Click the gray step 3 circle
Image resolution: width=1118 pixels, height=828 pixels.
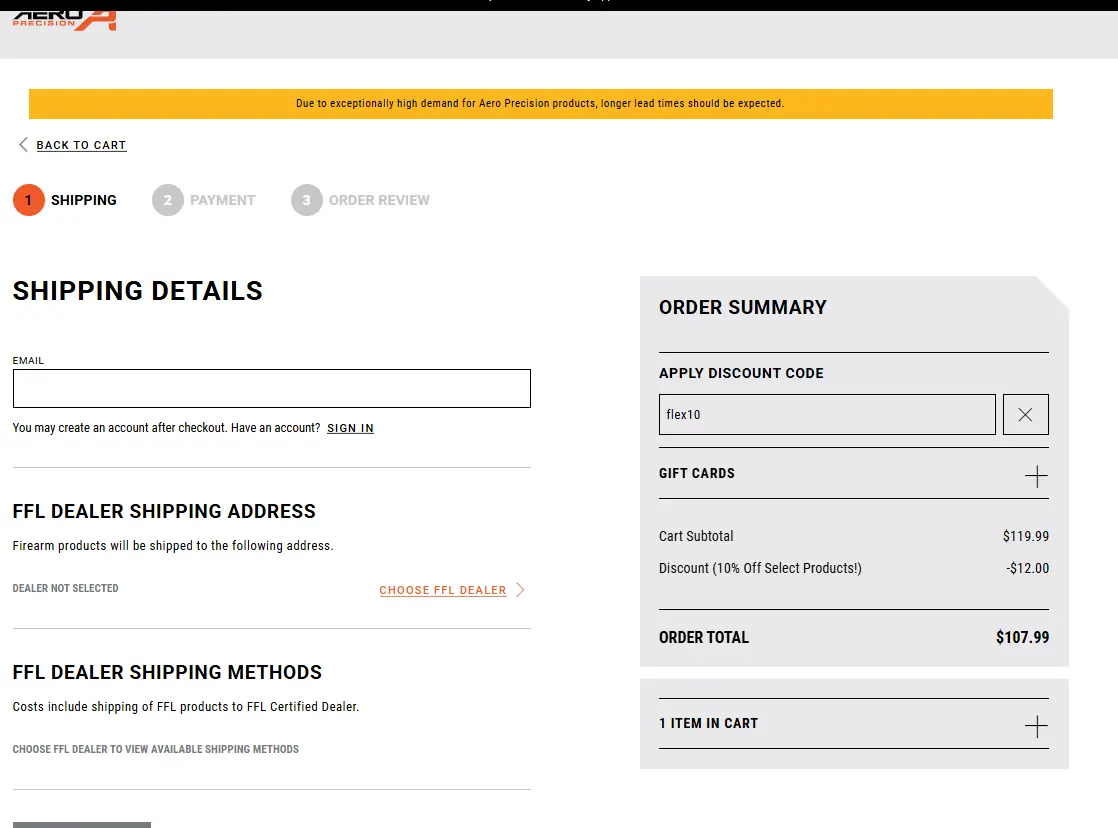tap(307, 200)
